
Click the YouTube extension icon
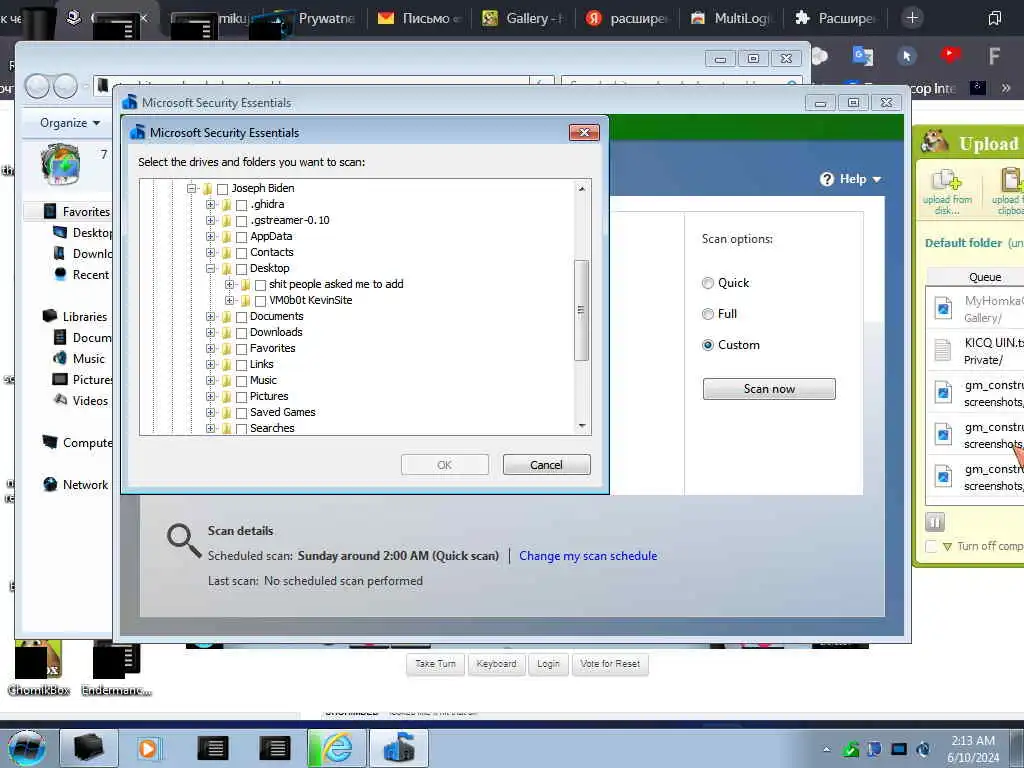(950, 56)
